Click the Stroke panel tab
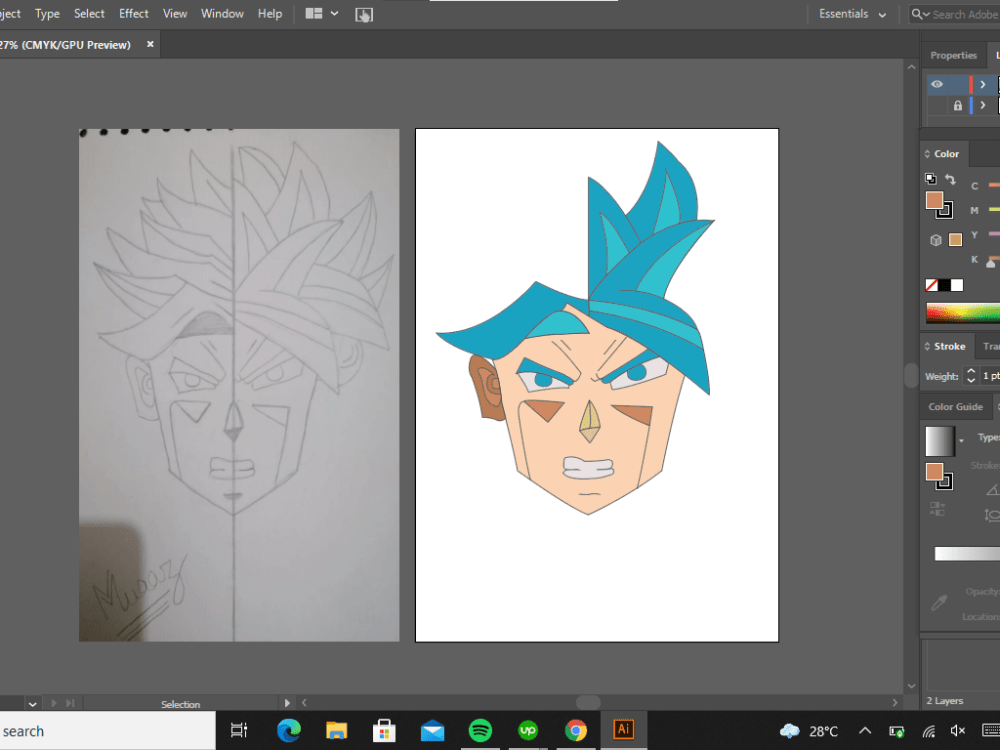The height and width of the screenshot is (750, 1000). 946,346
